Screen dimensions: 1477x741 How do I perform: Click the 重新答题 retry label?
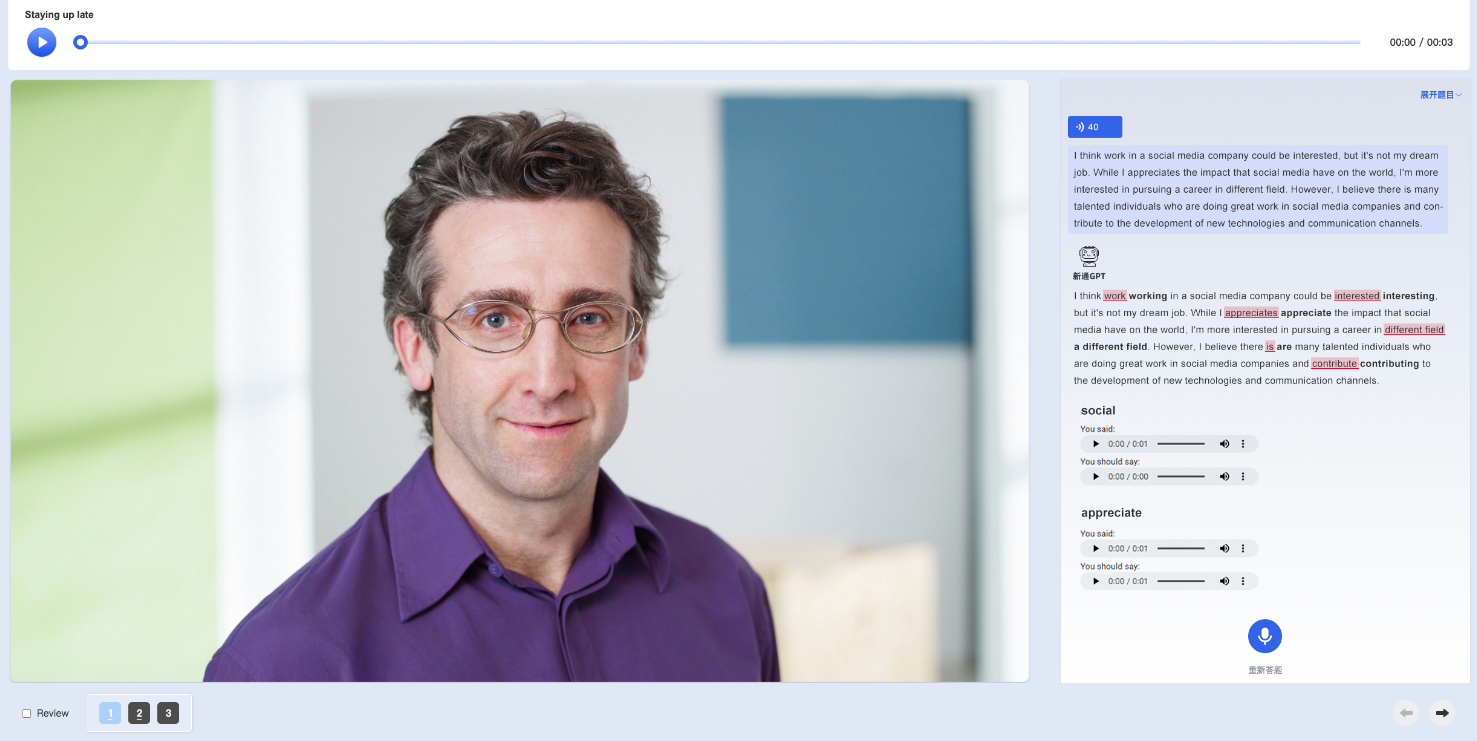1265,670
